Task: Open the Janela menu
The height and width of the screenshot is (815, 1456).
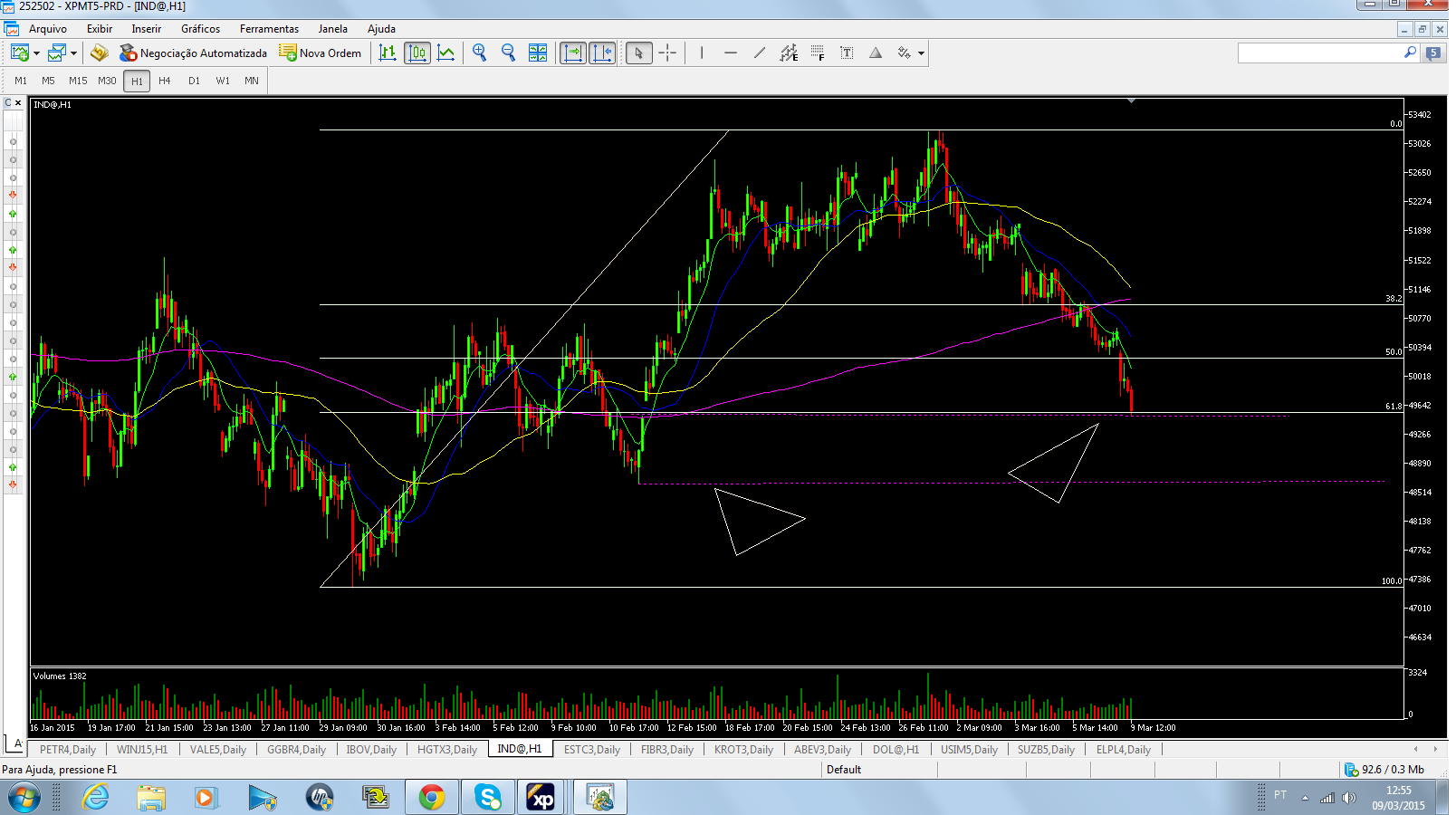Action: coord(333,29)
